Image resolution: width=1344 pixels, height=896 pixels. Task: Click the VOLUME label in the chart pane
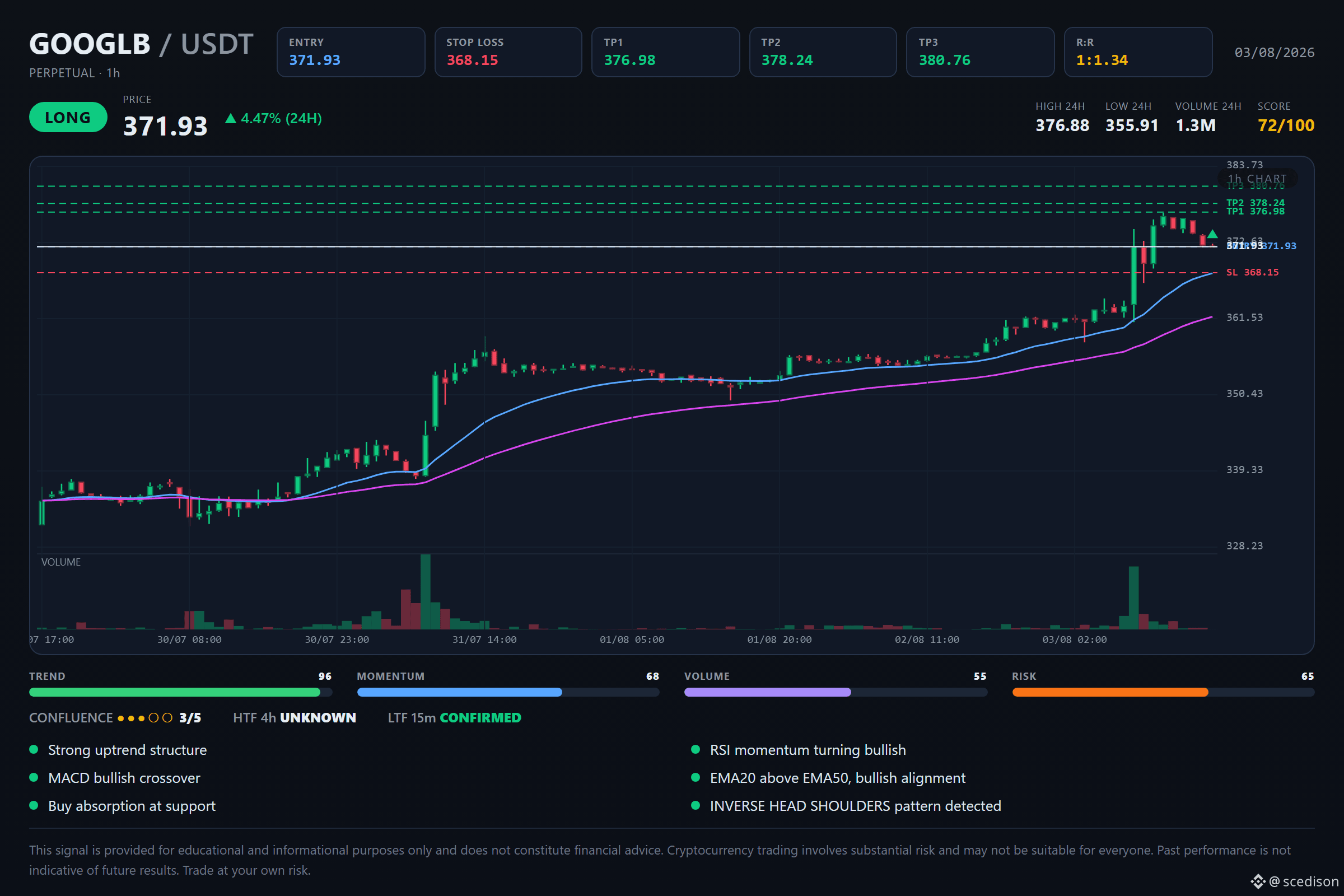click(x=60, y=562)
